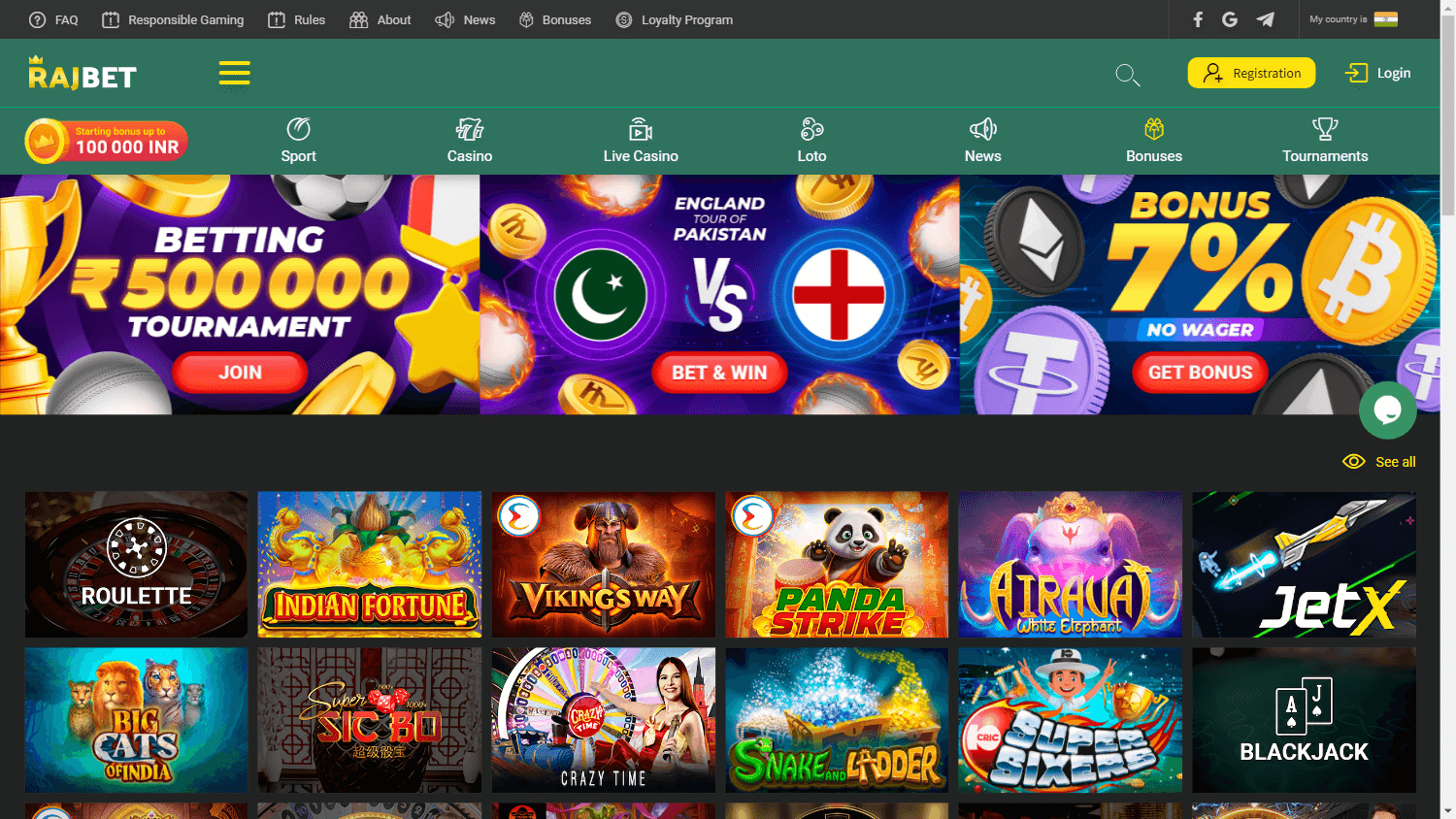Open the Panda Strike game

point(837,565)
